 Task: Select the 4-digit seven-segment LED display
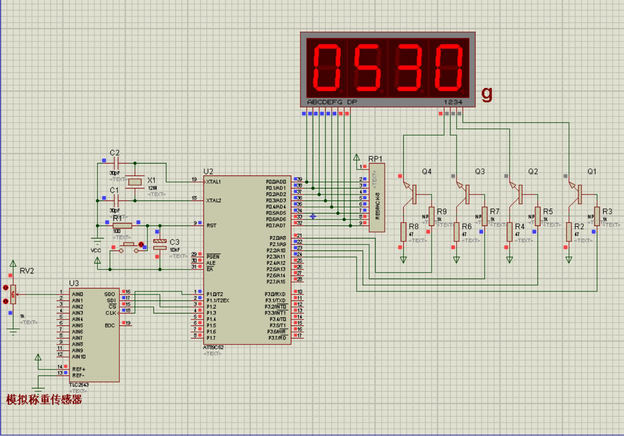click(388, 70)
